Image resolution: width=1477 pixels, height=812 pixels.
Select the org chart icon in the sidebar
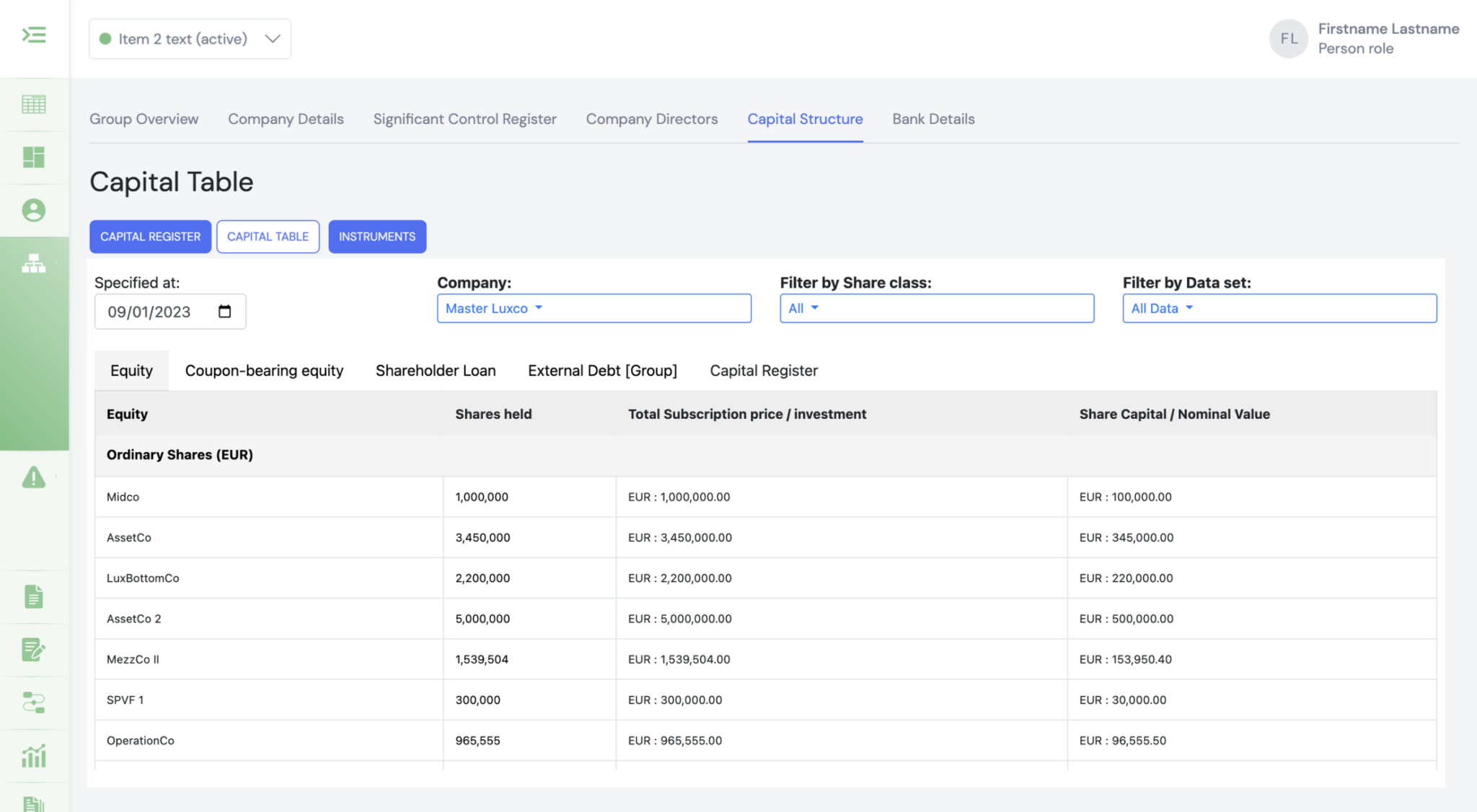click(33, 262)
